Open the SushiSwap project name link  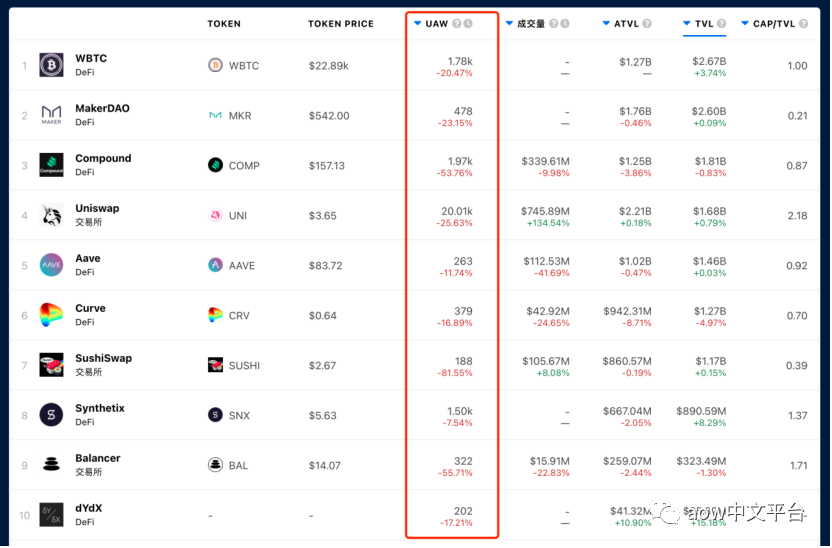point(103,358)
